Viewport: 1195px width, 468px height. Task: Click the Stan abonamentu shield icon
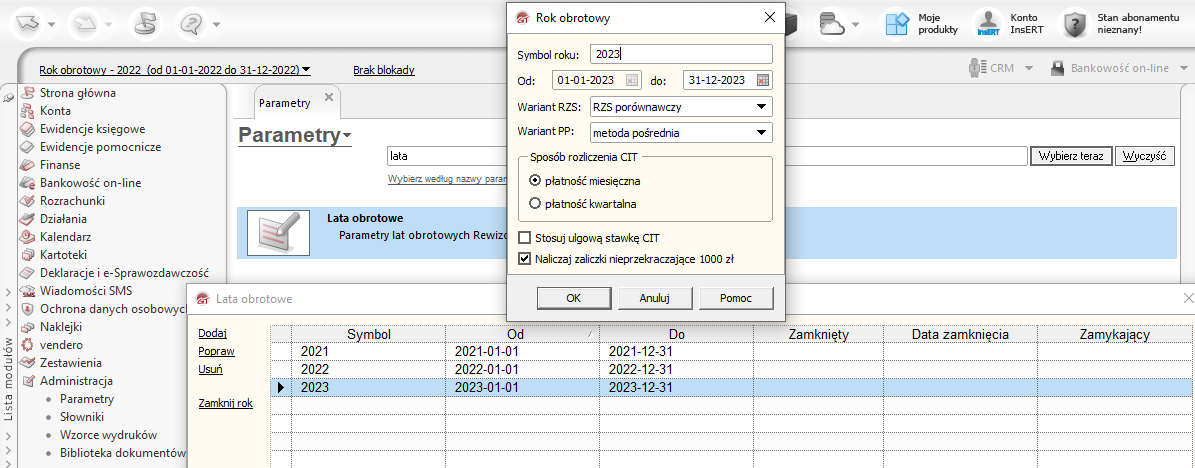(1074, 24)
